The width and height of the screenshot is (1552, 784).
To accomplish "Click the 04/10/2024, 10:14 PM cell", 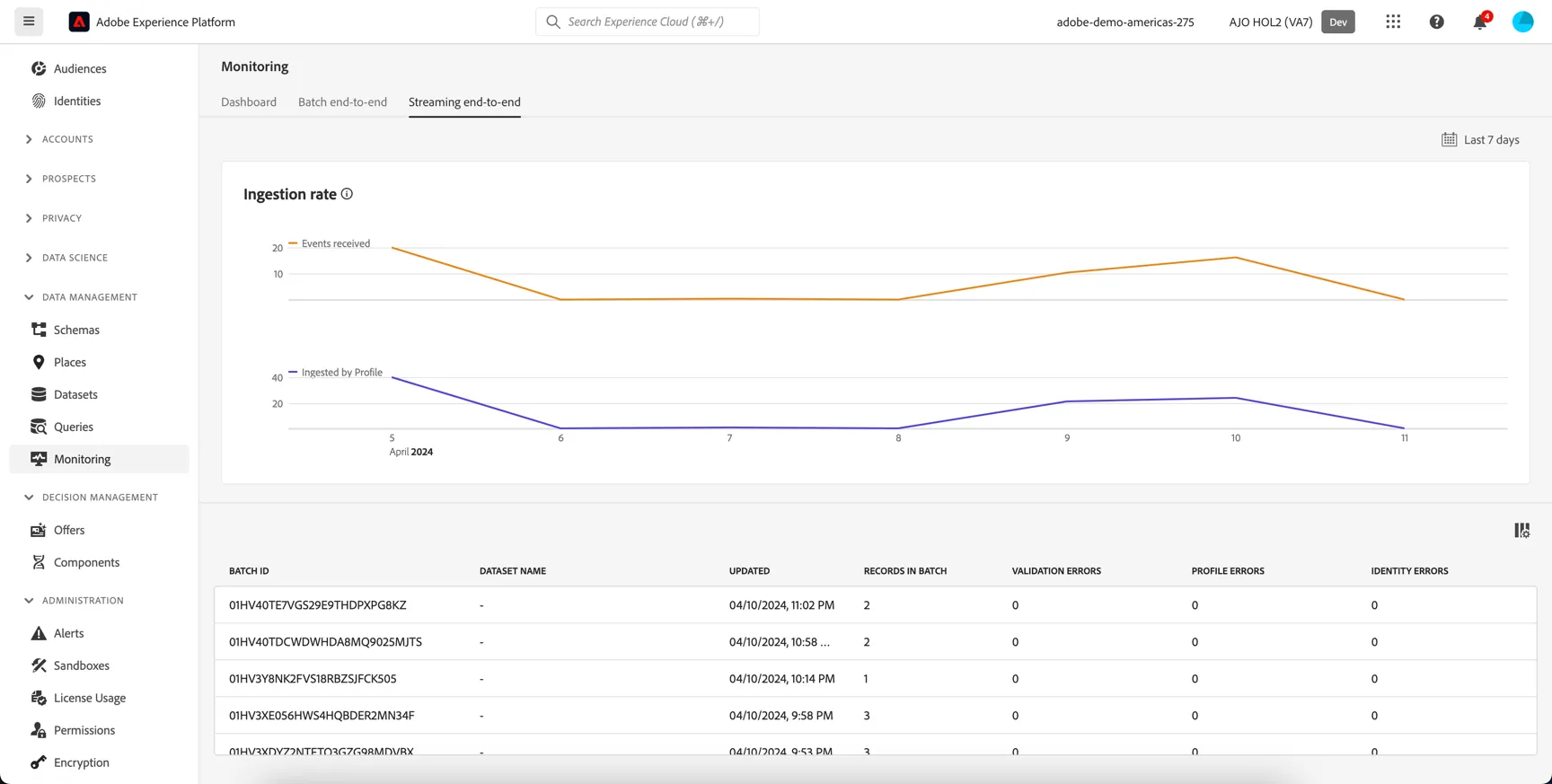I will 781,679.
